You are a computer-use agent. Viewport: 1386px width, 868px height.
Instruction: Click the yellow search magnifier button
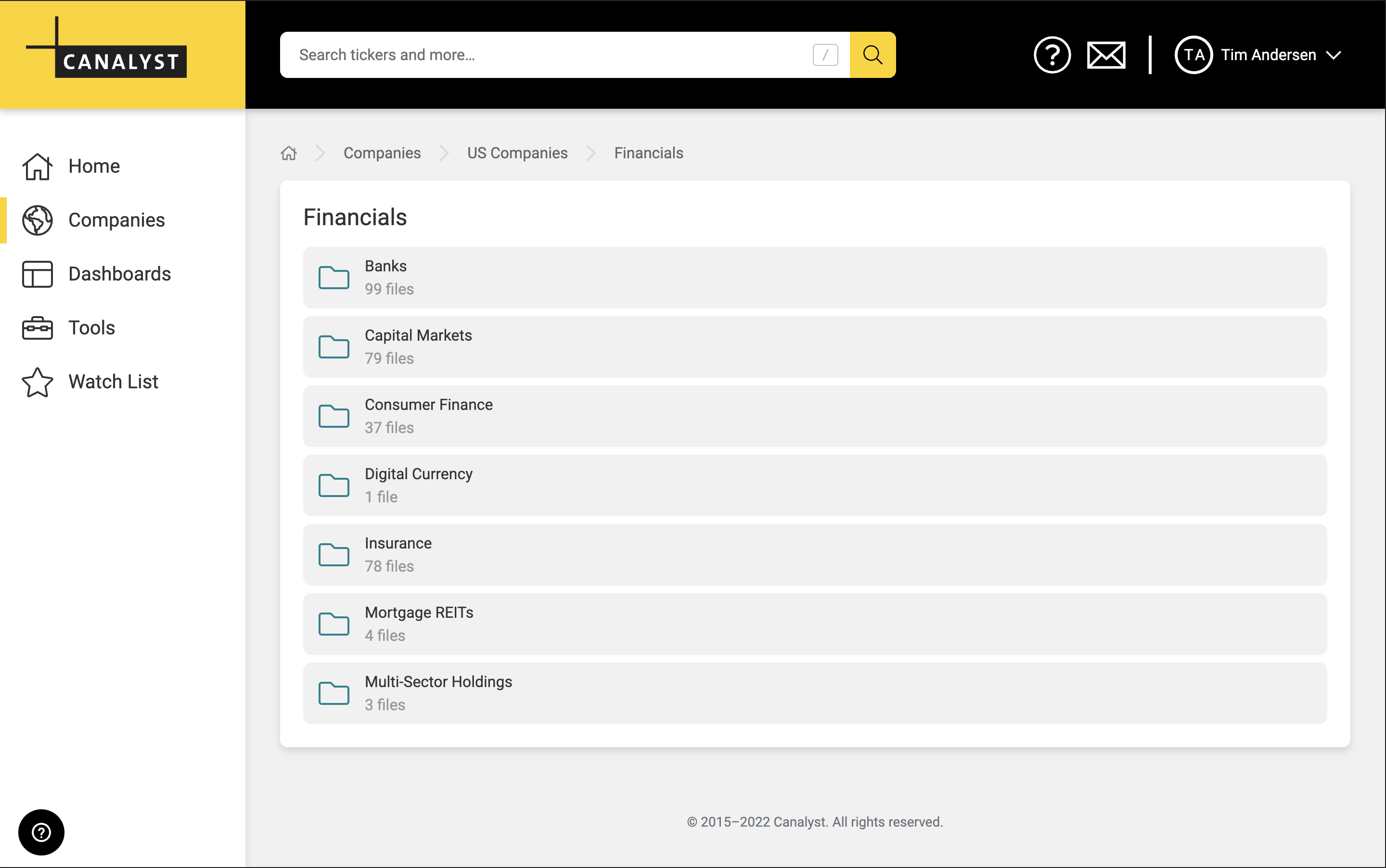[x=872, y=55]
